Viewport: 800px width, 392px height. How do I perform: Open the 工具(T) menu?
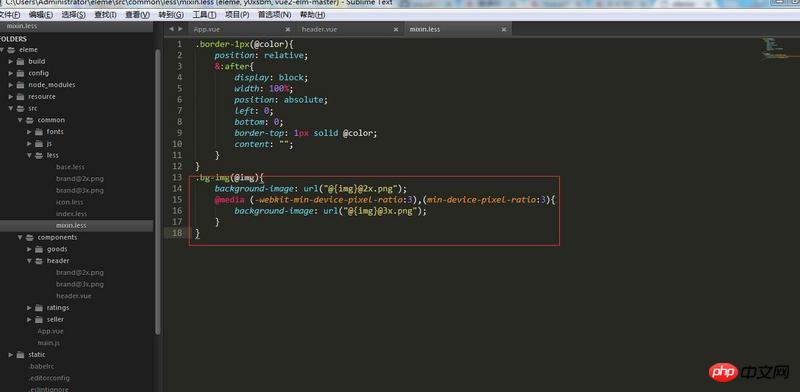click(204, 15)
